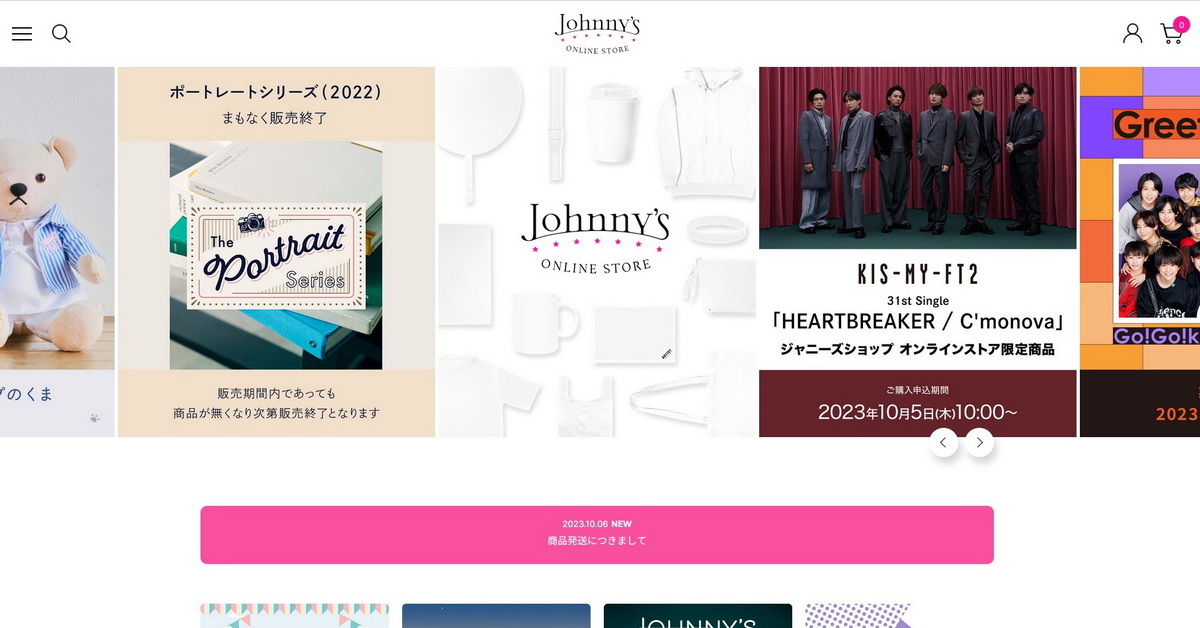The width and height of the screenshot is (1200, 628).
Task: Open the dark blue starry category tile
Action: (496, 615)
